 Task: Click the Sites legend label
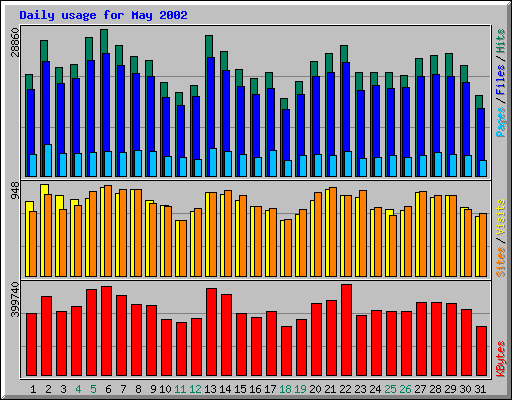click(x=500, y=262)
